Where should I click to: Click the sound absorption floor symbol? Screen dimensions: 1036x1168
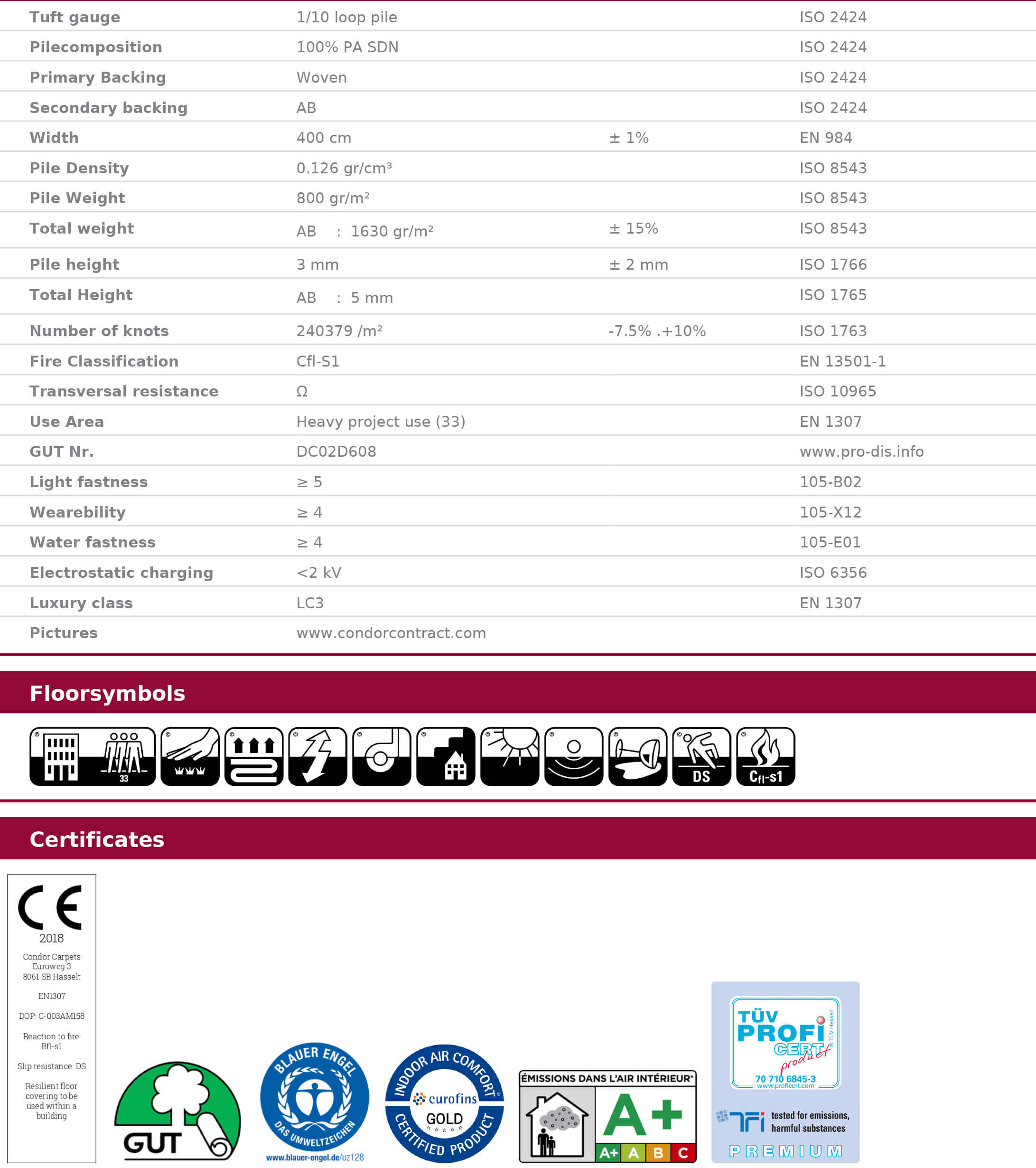(573, 756)
